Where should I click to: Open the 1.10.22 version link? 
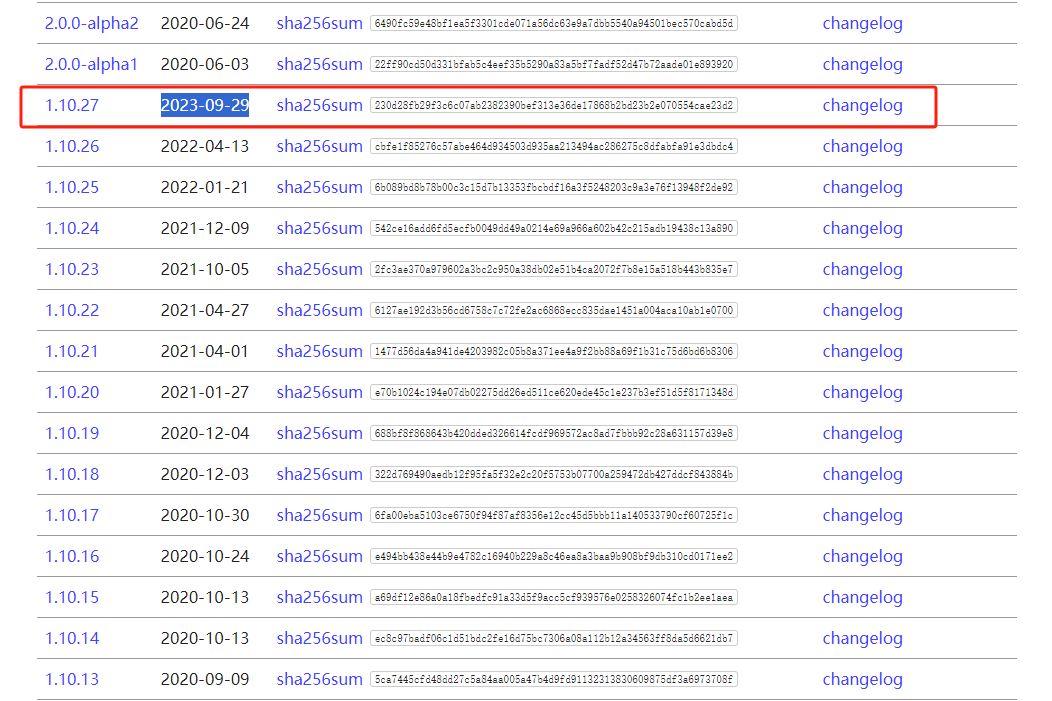click(72, 310)
